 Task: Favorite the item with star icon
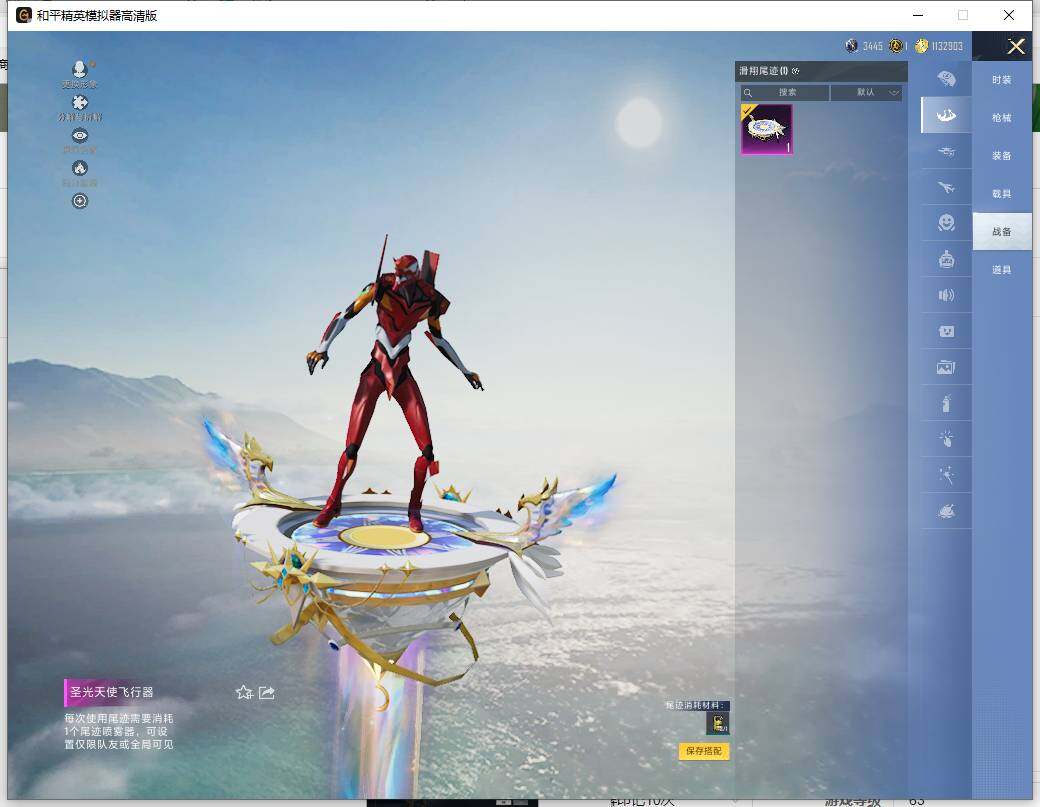pyautogui.click(x=244, y=692)
